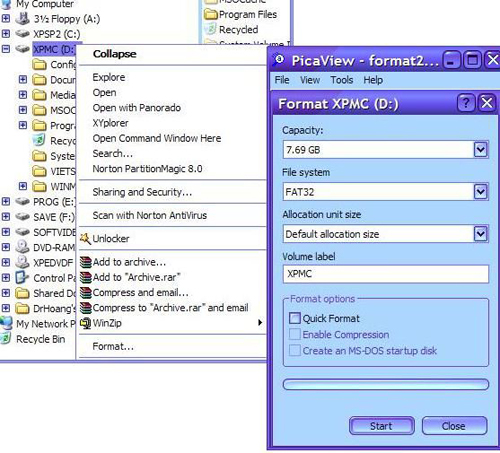
Task: Check Create an MS-DOS startup disk
Action: click(x=295, y=351)
